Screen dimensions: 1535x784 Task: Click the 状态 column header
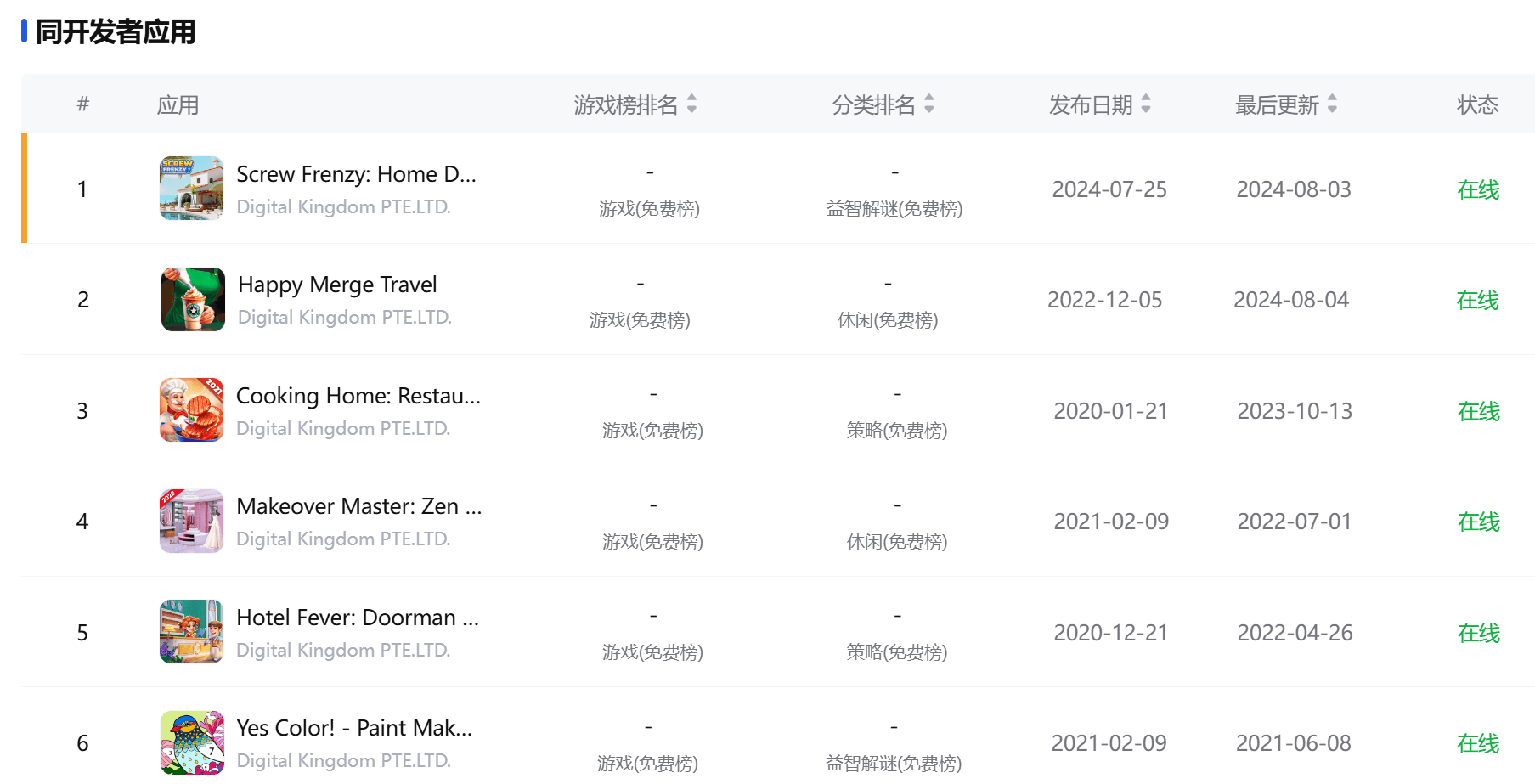pos(1477,104)
